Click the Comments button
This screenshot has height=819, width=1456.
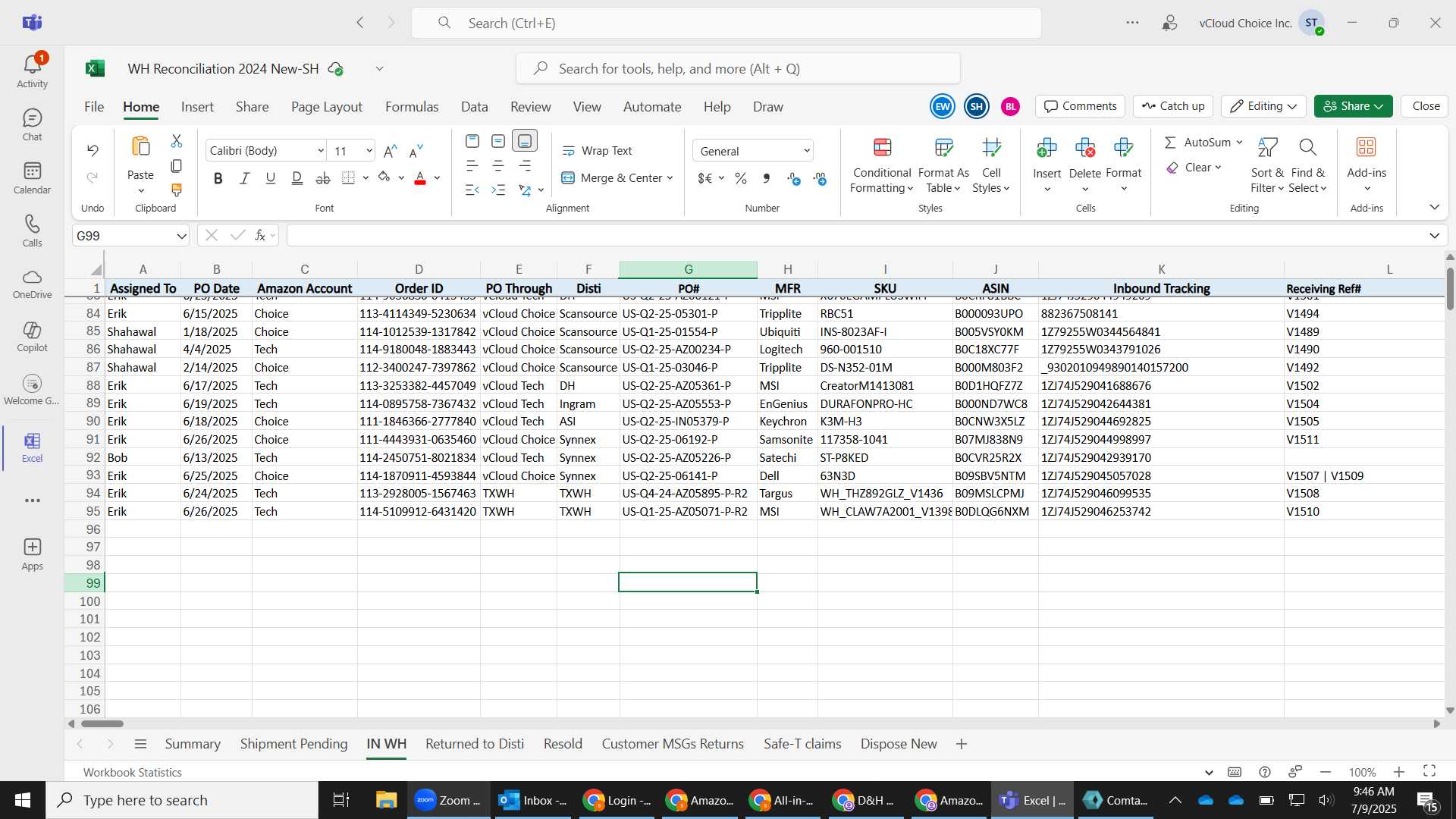pos(1081,106)
